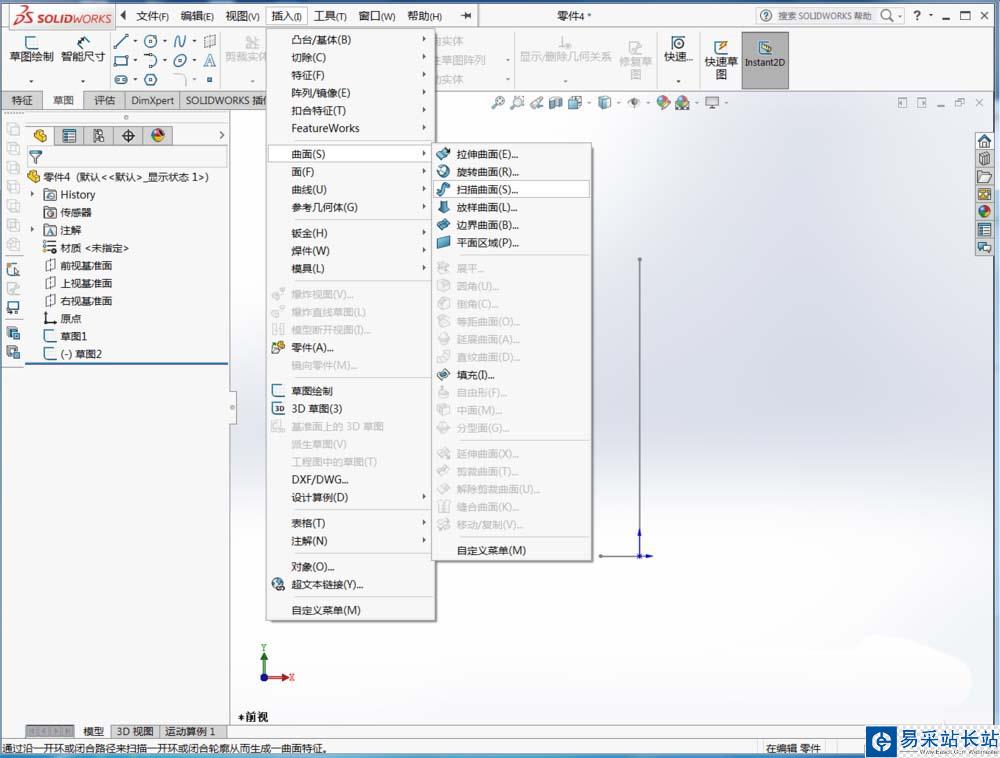
Task: Select the Arc sketch tool
Action: tap(151, 61)
